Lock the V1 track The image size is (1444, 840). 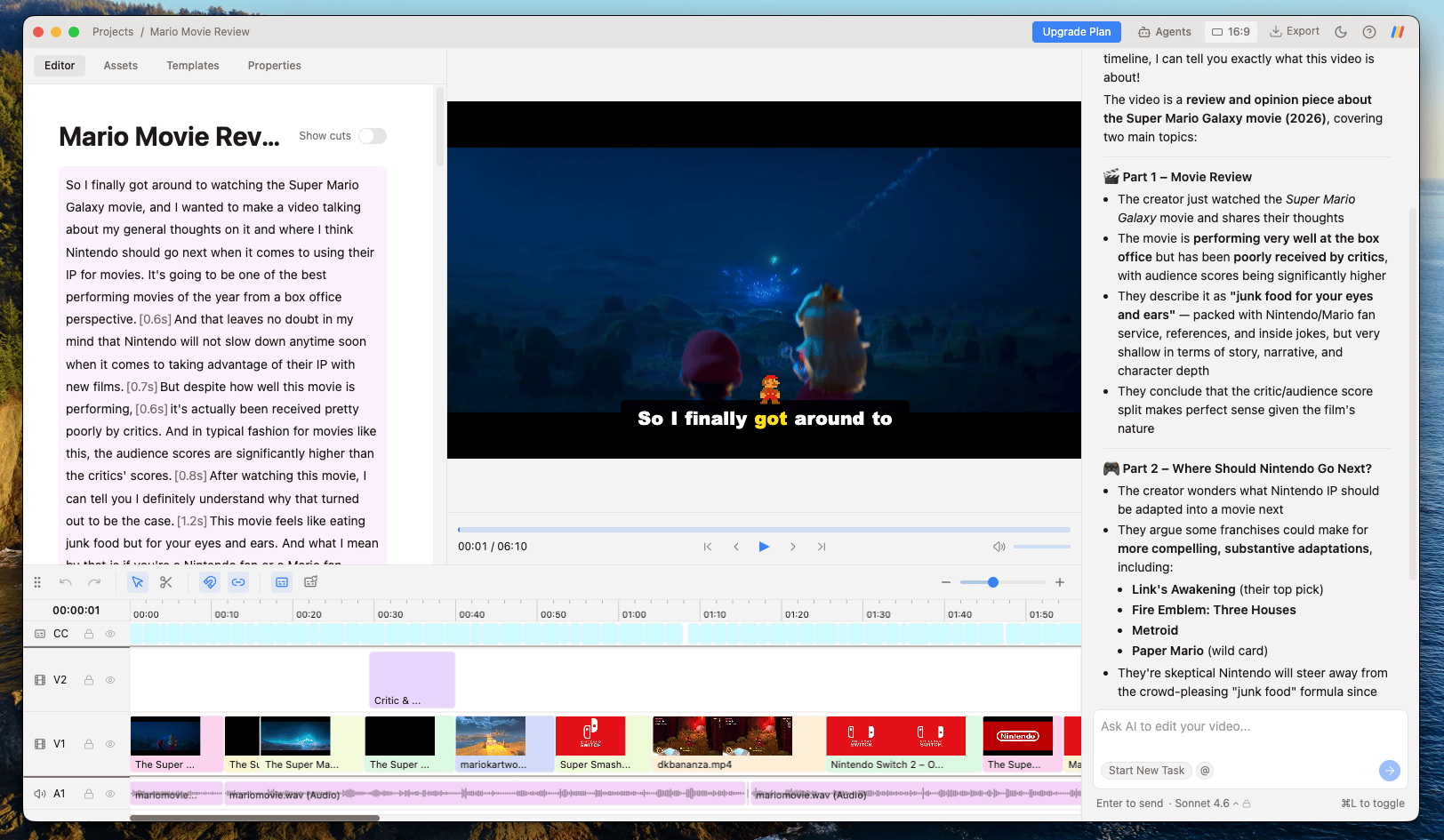pyautogui.click(x=89, y=744)
